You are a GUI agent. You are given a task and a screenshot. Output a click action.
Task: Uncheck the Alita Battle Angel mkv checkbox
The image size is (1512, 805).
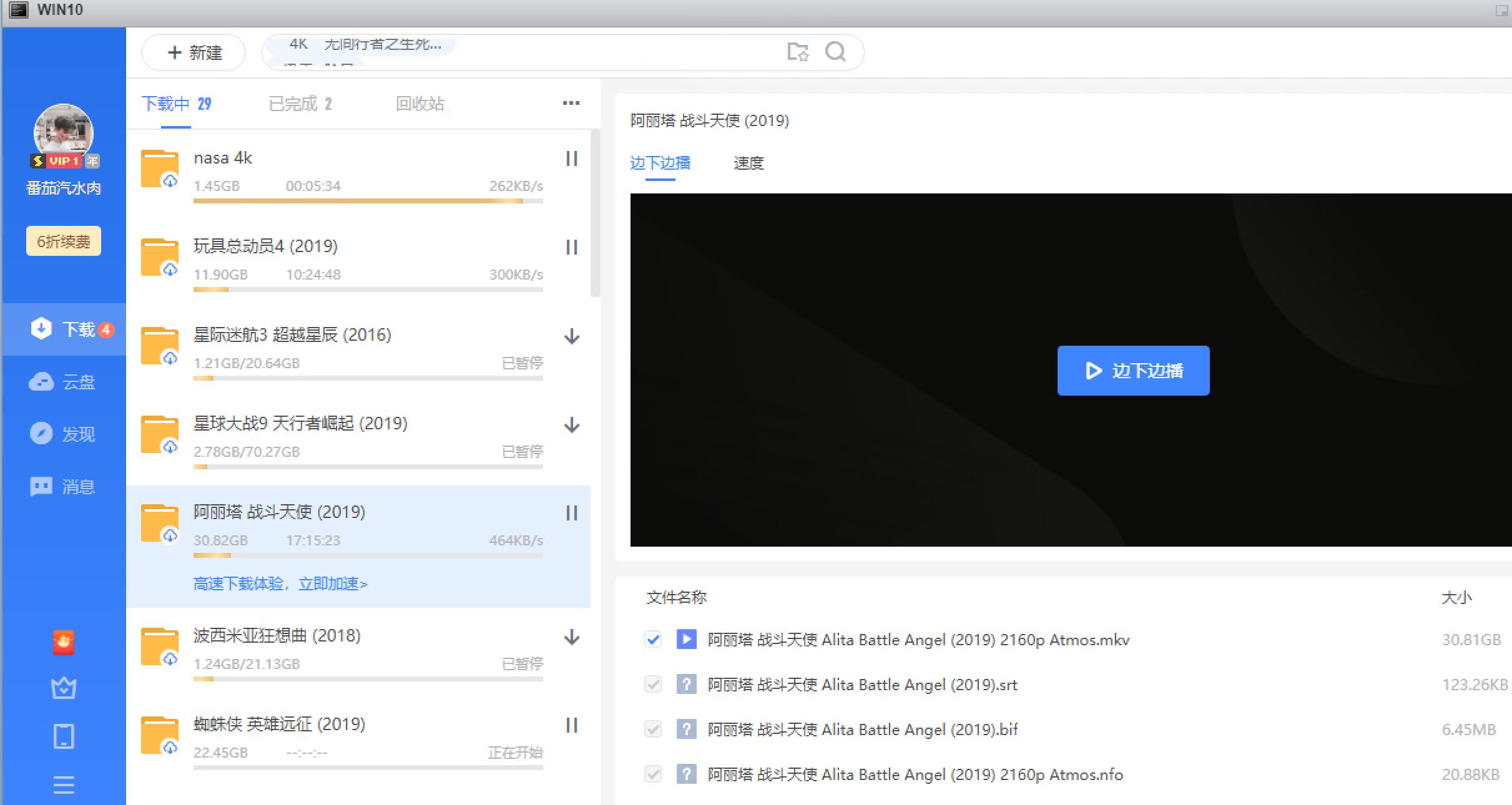(x=653, y=640)
